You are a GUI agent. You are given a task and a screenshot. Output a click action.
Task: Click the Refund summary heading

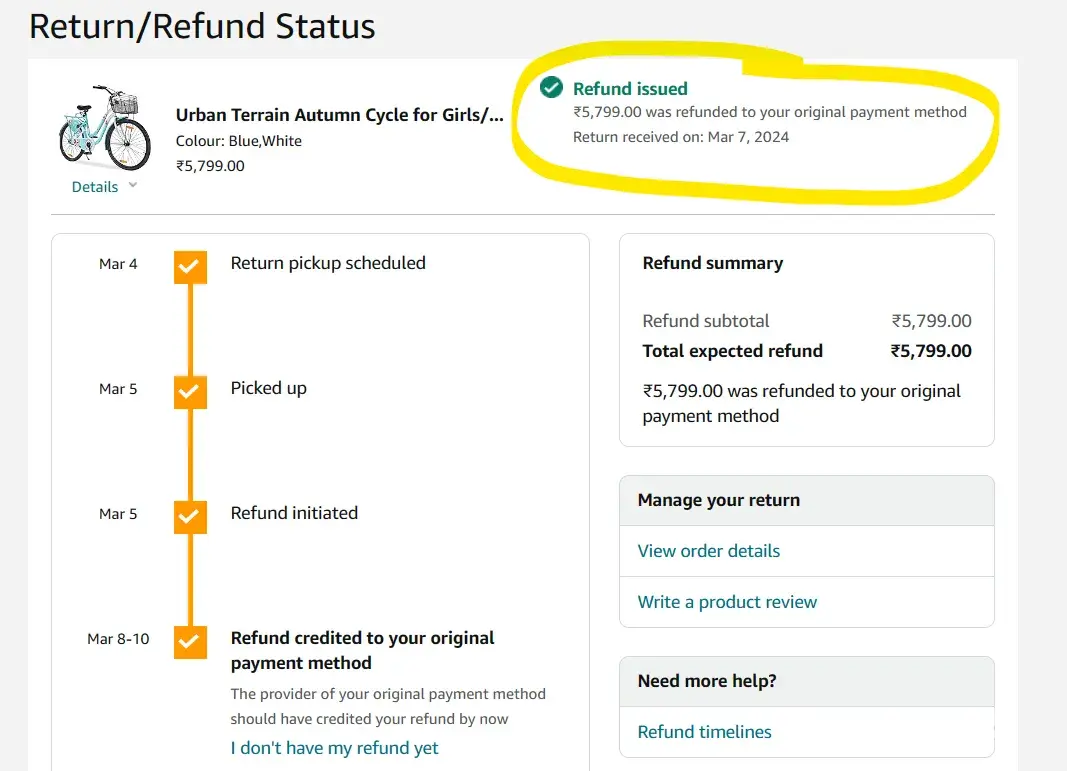click(x=713, y=263)
